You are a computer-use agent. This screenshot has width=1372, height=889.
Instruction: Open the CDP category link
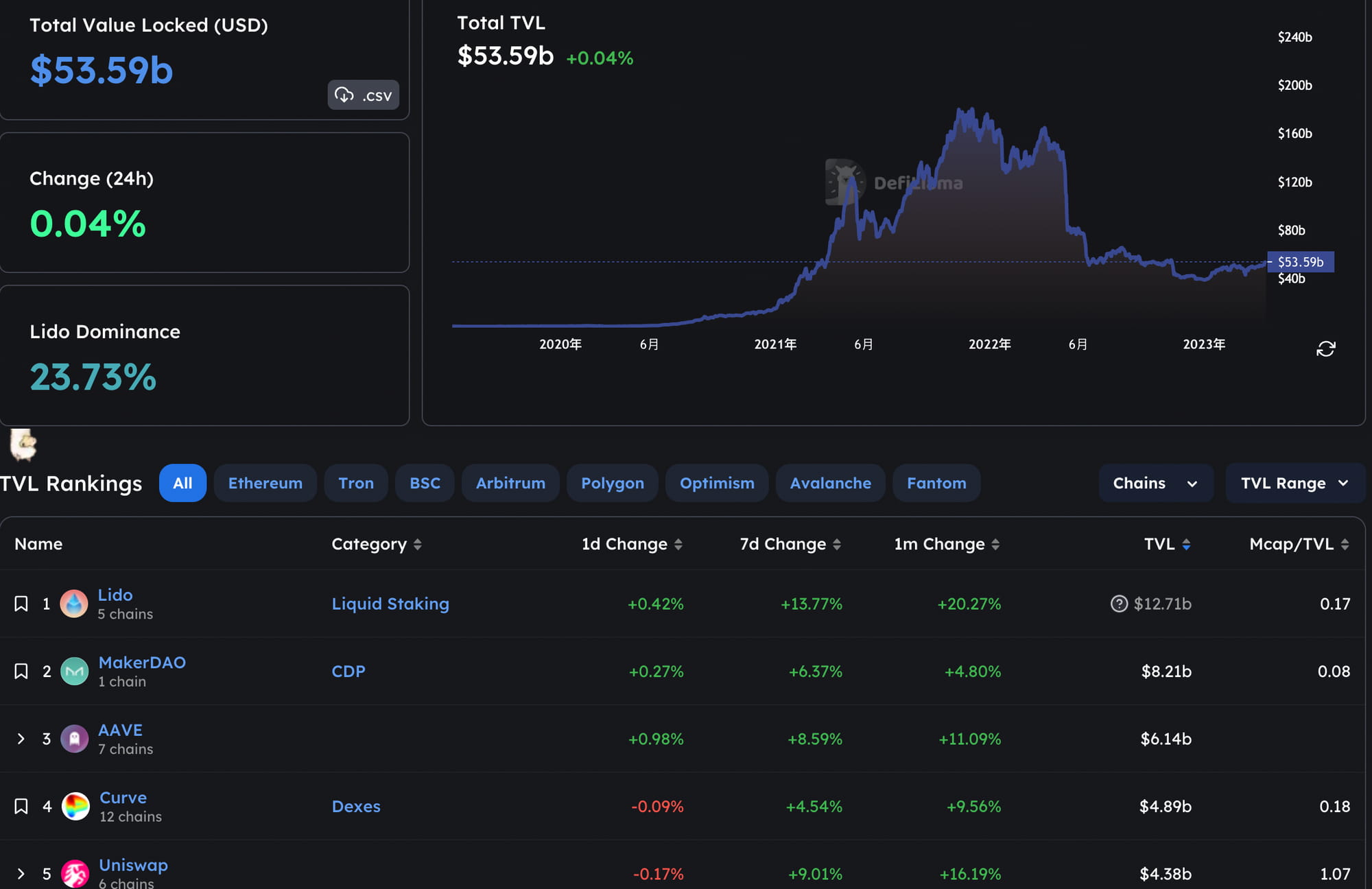[x=348, y=671]
